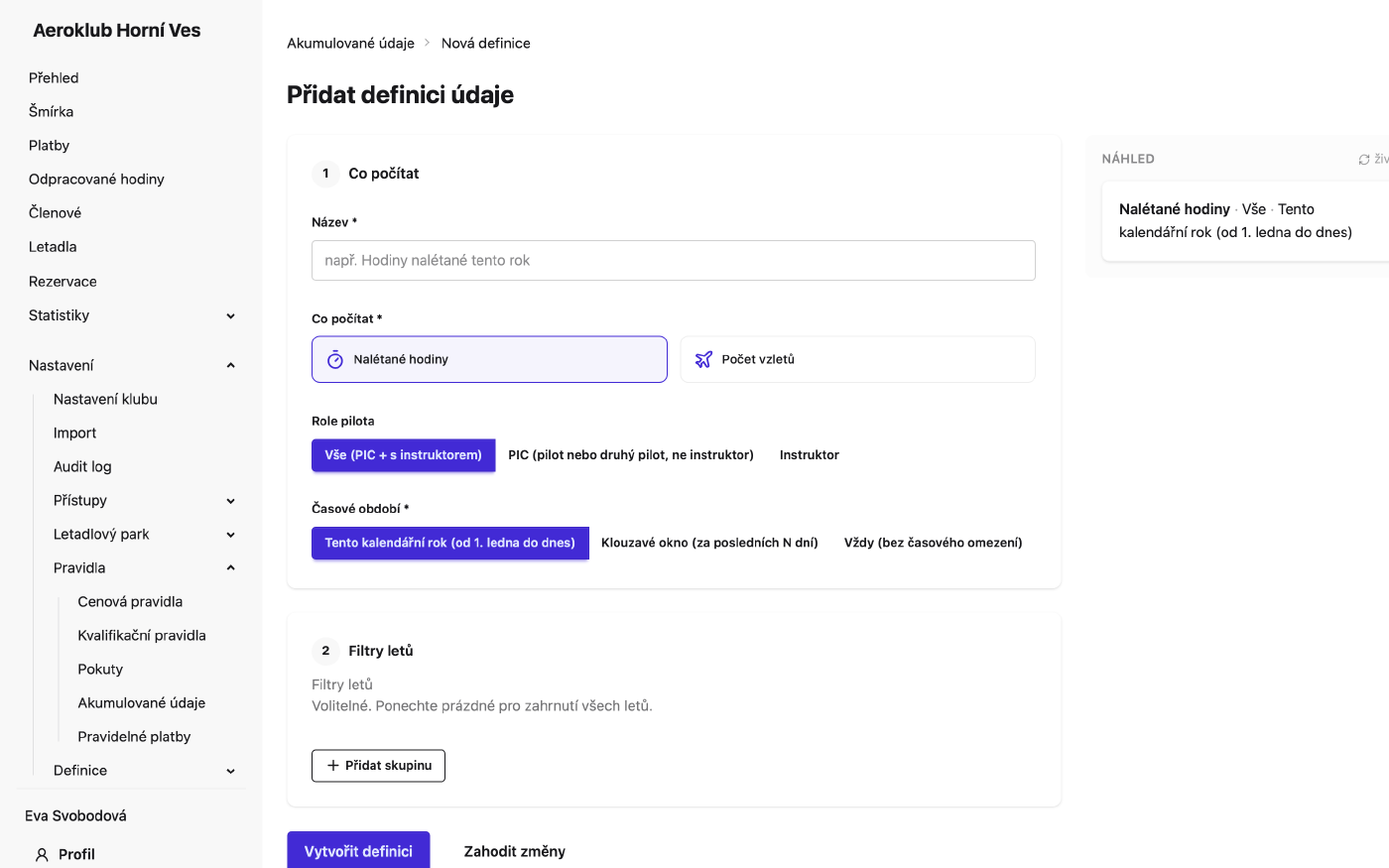Expand the Statistiky menu section

tap(230, 315)
